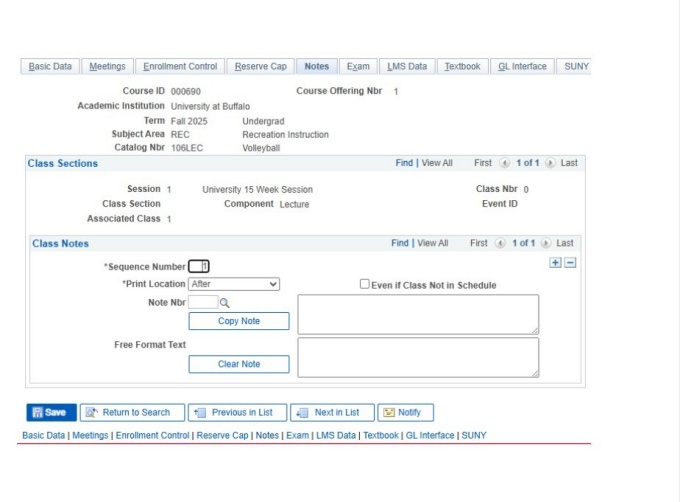Switch to the Exam tab
Image resolution: width=680 pixels, height=502 pixels.
(358, 66)
